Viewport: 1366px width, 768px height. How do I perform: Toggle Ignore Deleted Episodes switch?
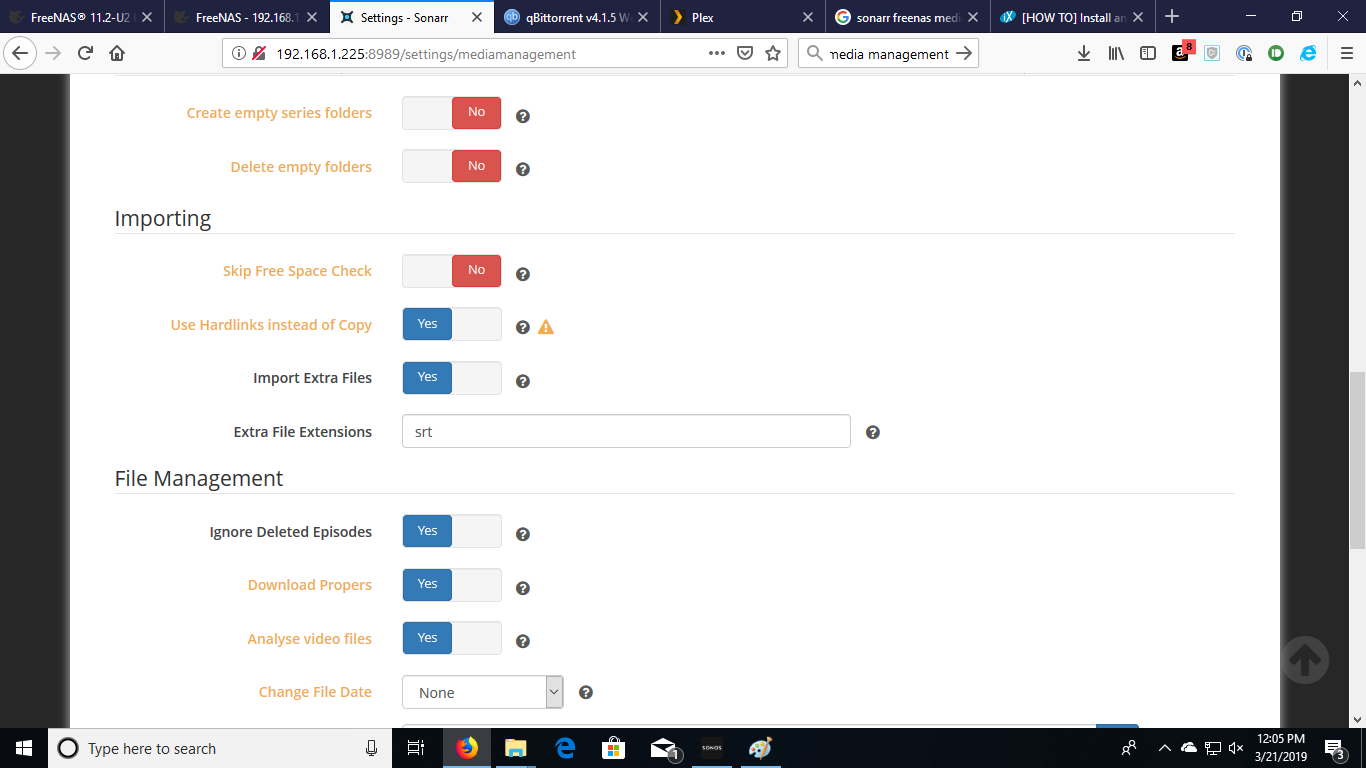coord(452,531)
